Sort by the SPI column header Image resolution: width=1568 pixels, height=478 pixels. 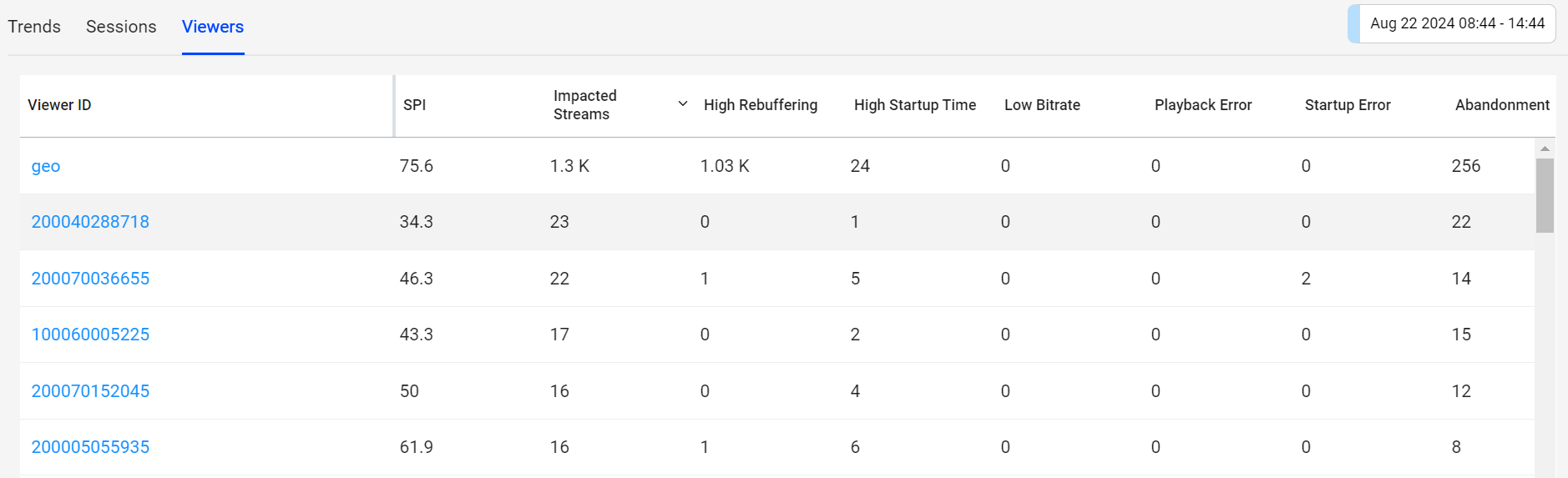(415, 105)
